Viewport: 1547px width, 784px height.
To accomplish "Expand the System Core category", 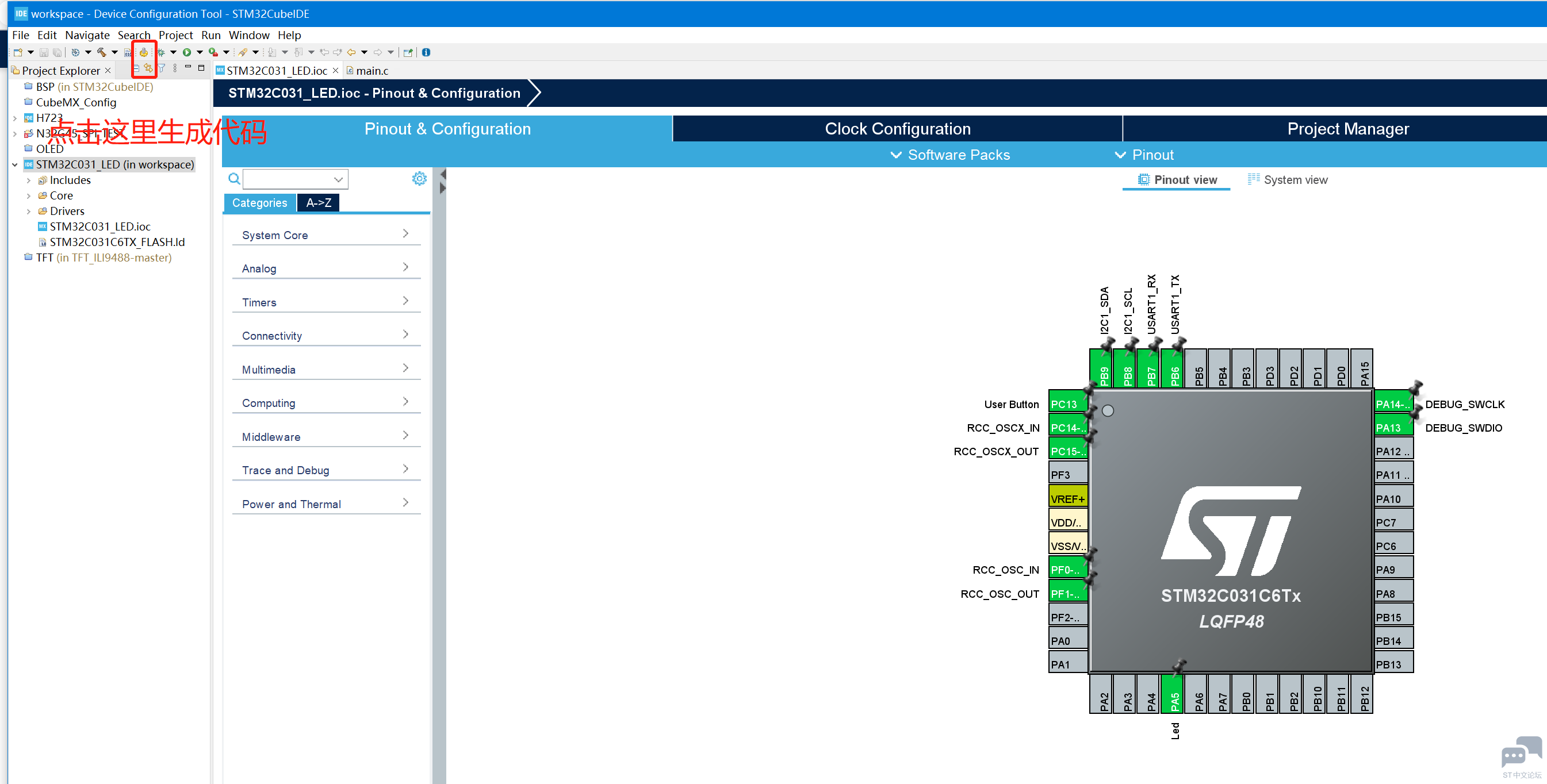I will pyautogui.click(x=326, y=235).
